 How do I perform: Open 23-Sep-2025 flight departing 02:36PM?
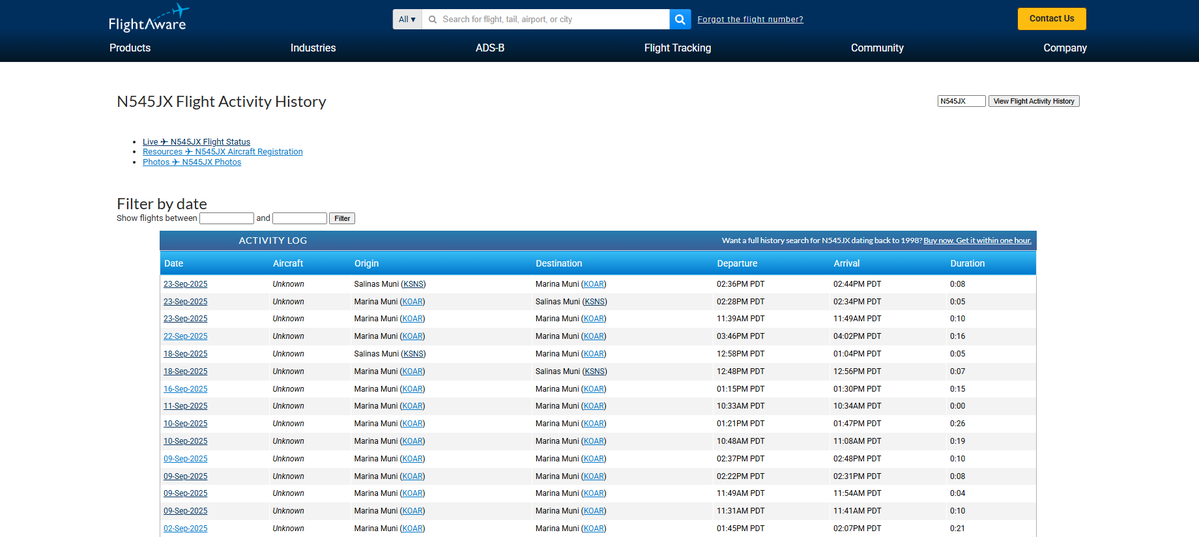coord(185,284)
